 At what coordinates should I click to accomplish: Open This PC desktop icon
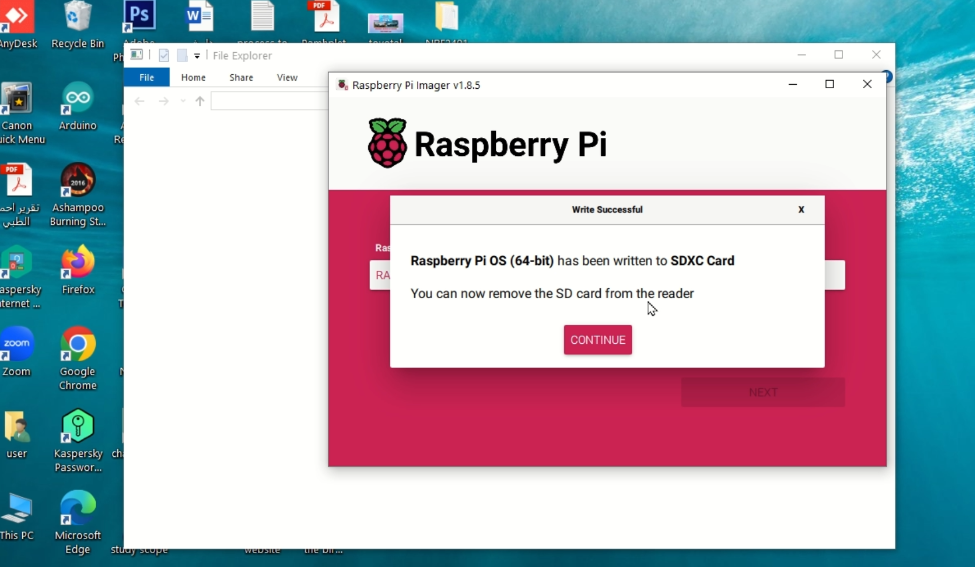(17, 517)
